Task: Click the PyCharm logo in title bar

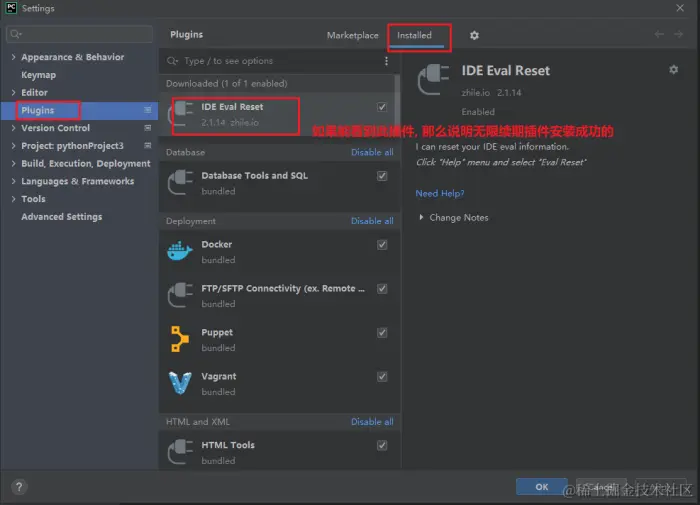Action: tap(11, 8)
